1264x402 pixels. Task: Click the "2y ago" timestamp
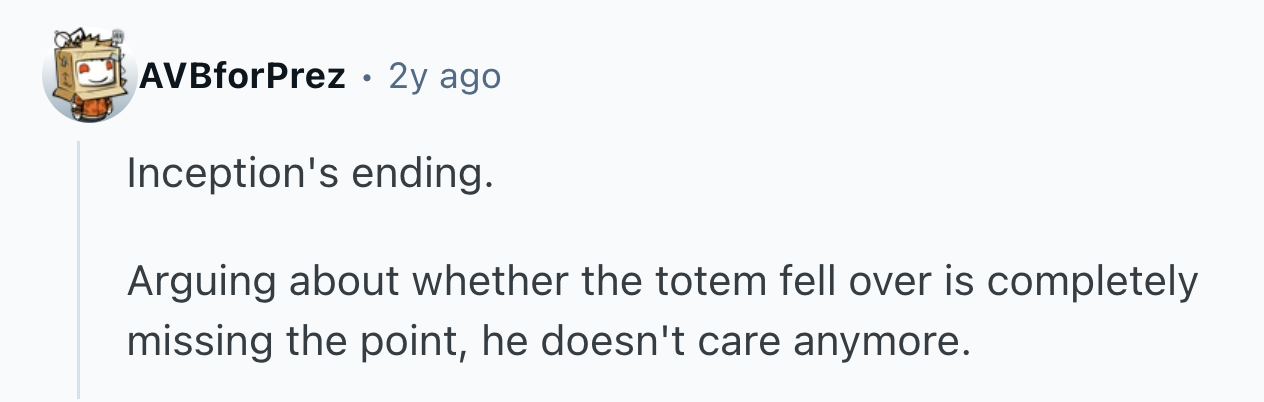pos(444,76)
